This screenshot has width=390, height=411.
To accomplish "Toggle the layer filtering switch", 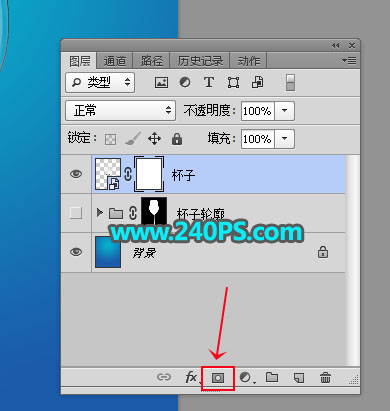I will pos(290,82).
